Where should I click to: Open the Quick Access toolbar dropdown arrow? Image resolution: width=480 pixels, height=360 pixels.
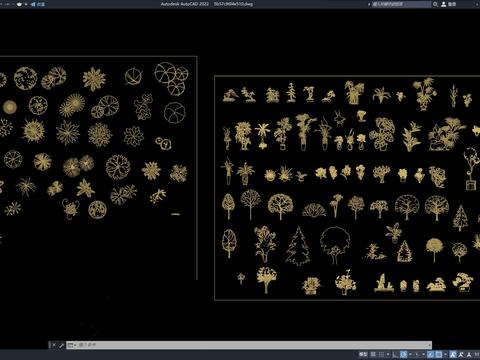[x=26, y=4]
